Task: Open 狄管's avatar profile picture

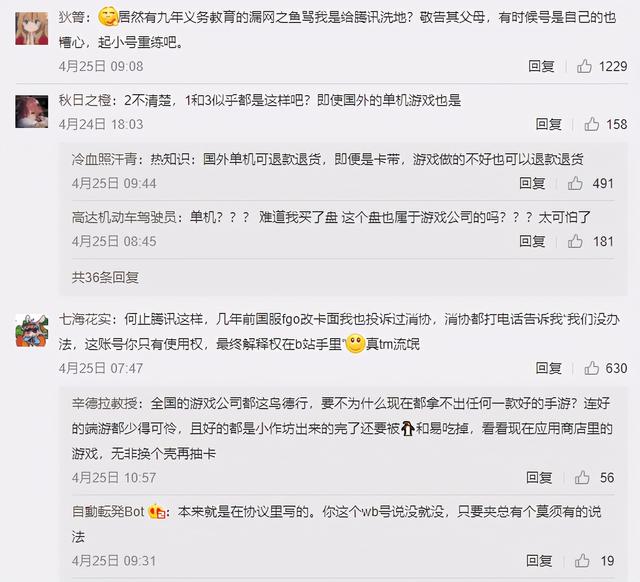Action: pos(32,28)
